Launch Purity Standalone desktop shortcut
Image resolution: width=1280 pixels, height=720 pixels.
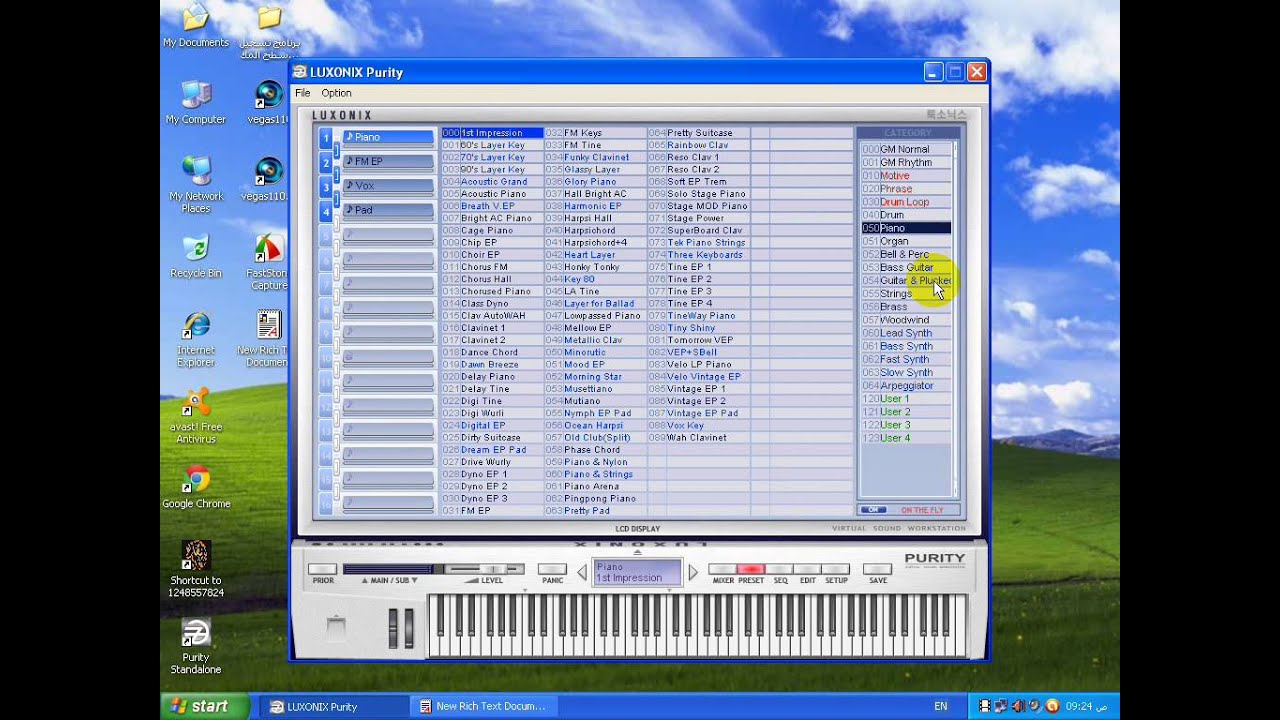point(196,646)
